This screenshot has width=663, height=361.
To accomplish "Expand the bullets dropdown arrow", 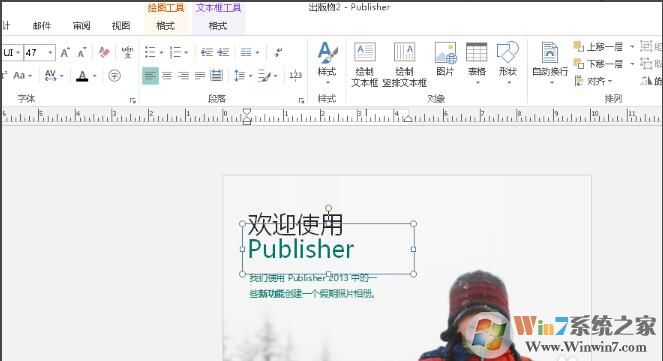I will tap(161, 53).
